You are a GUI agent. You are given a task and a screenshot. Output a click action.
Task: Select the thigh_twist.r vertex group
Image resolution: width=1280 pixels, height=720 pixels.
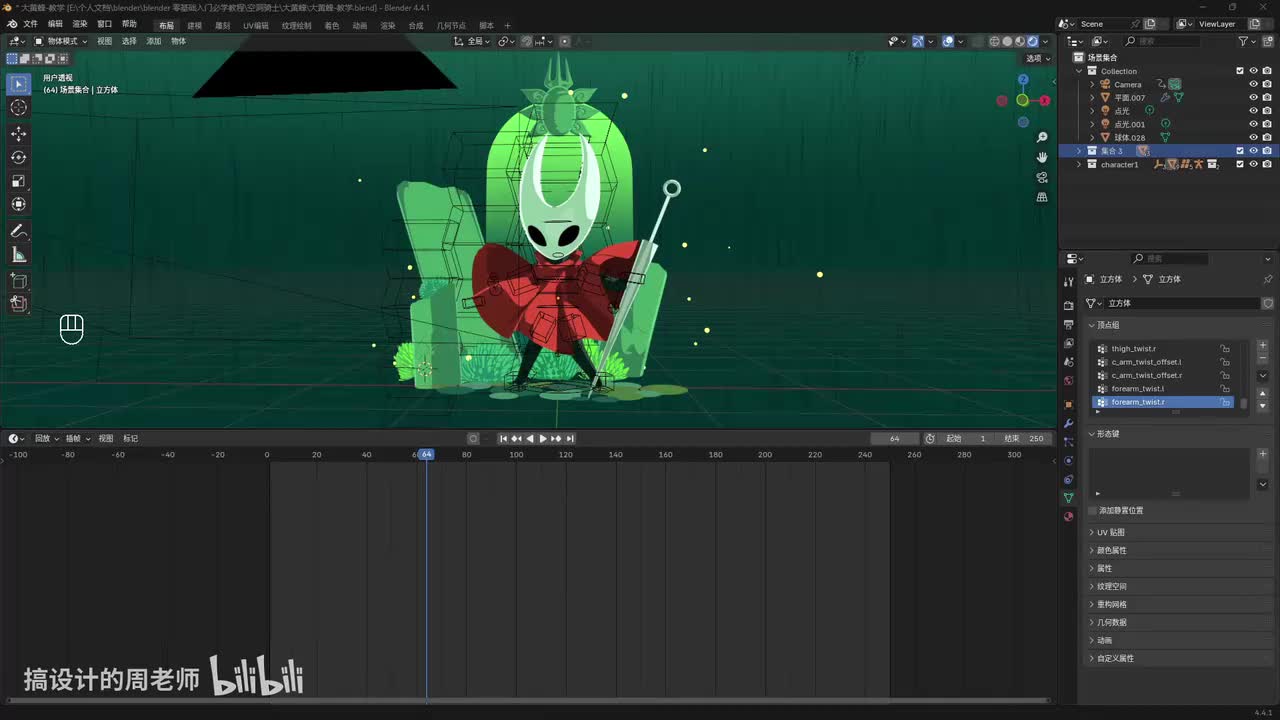(1133, 349)
